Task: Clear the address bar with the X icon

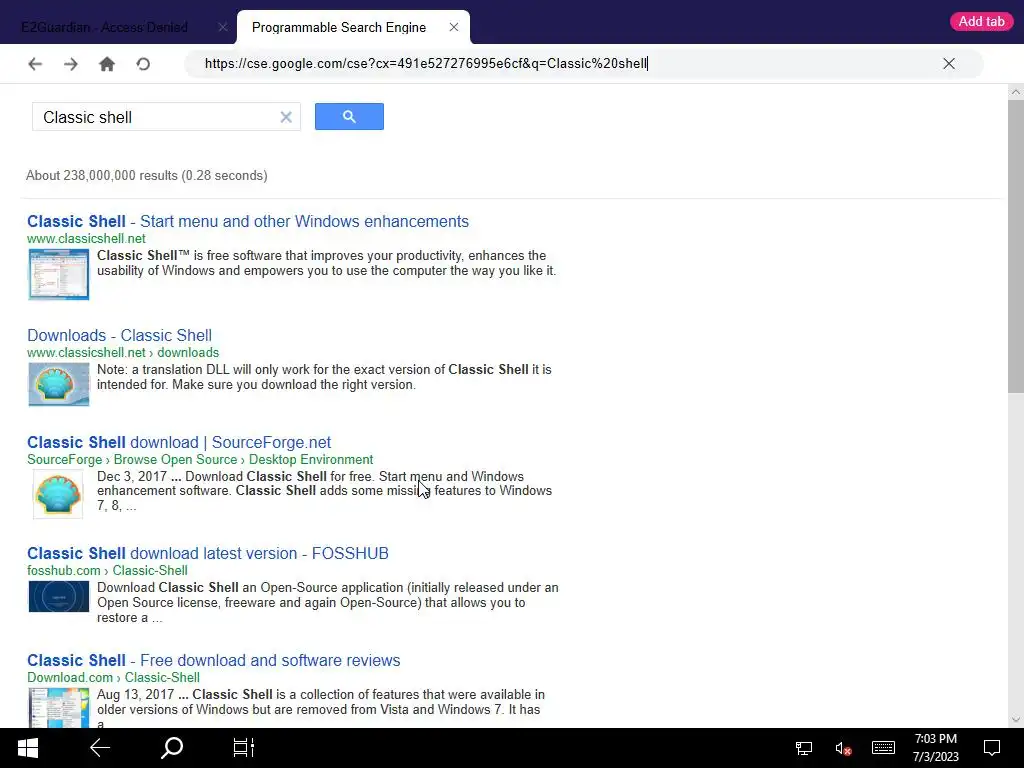Action: pos(949,63)
